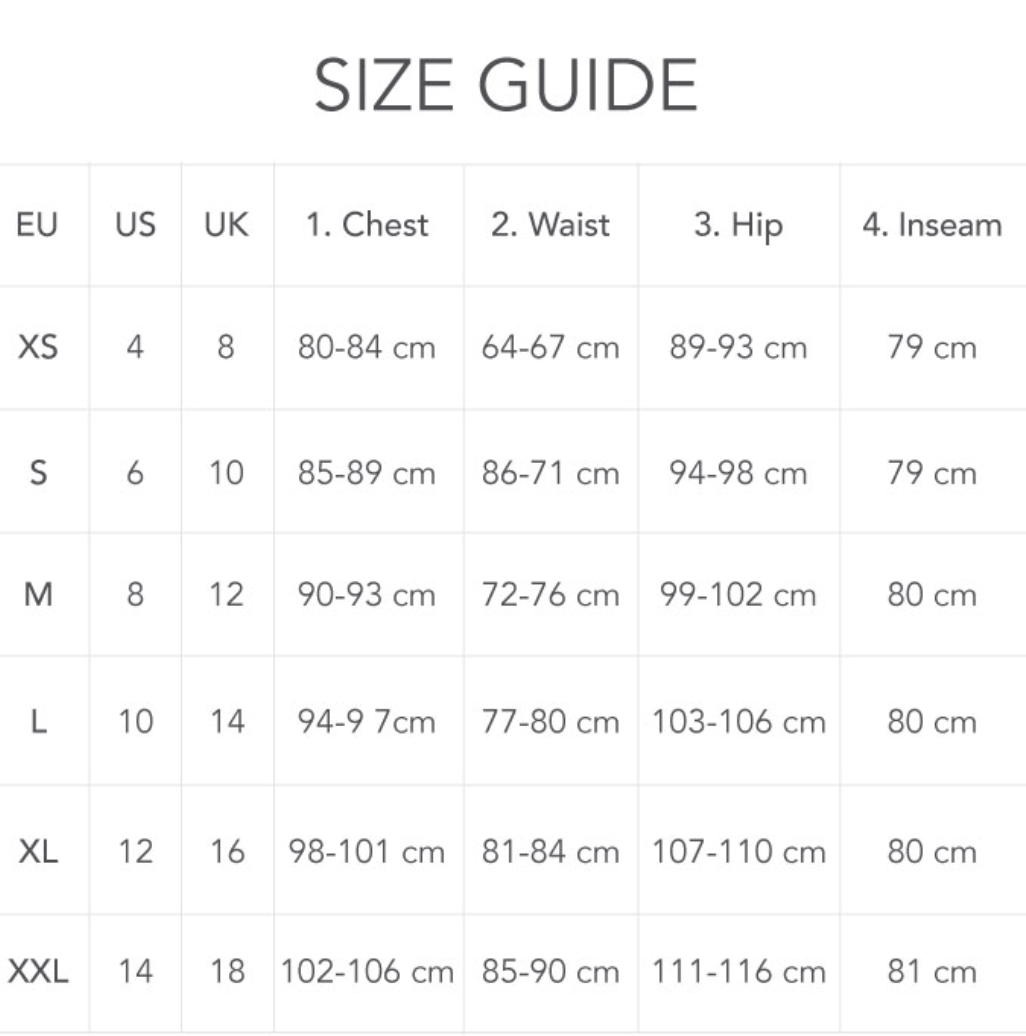Image resolution: width=1026 pixels, height=1036 pixels.
Task: Select the US column header
Action: point(135,225)
